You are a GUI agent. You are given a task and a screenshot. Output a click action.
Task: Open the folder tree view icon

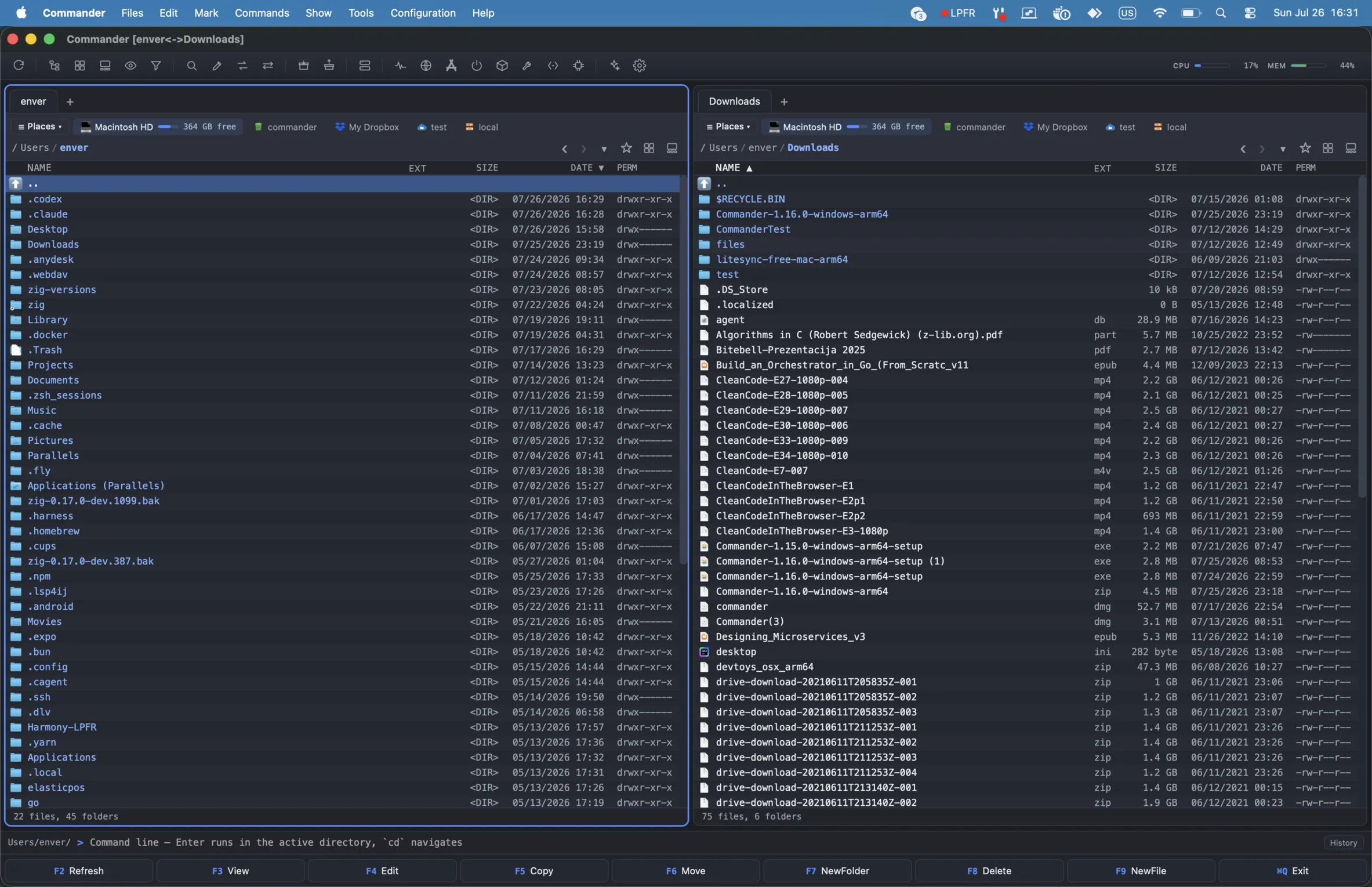(55, 66)
